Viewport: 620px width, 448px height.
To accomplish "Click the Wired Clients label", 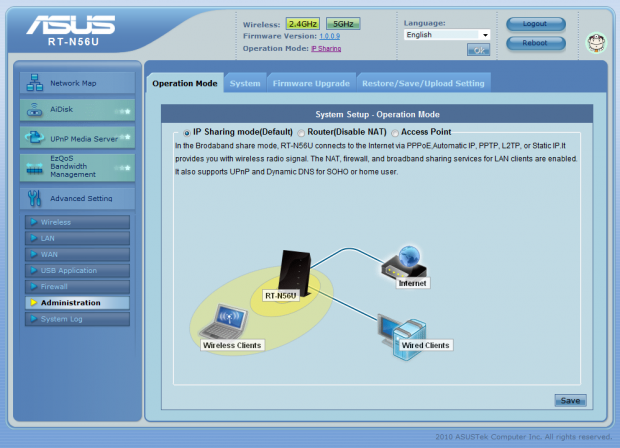I will [425, 345].
